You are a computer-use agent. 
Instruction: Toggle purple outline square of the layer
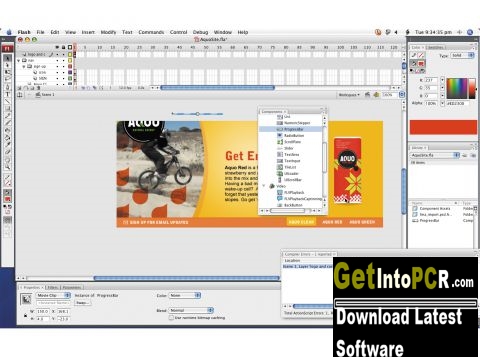70,72
